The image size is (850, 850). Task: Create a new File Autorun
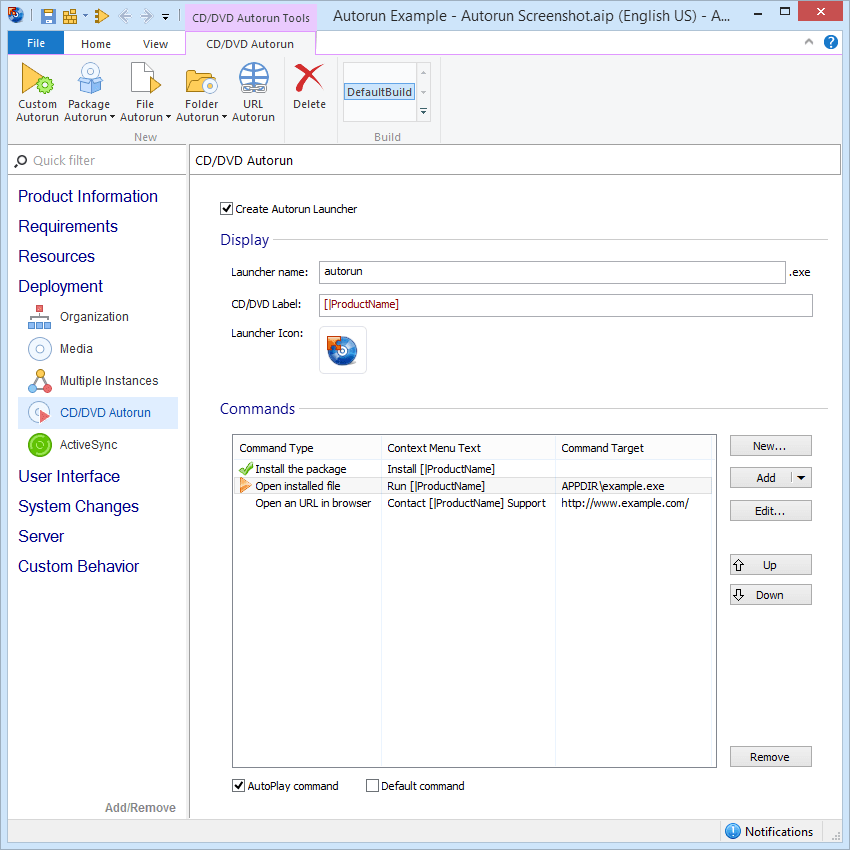[x=142, y=90]
